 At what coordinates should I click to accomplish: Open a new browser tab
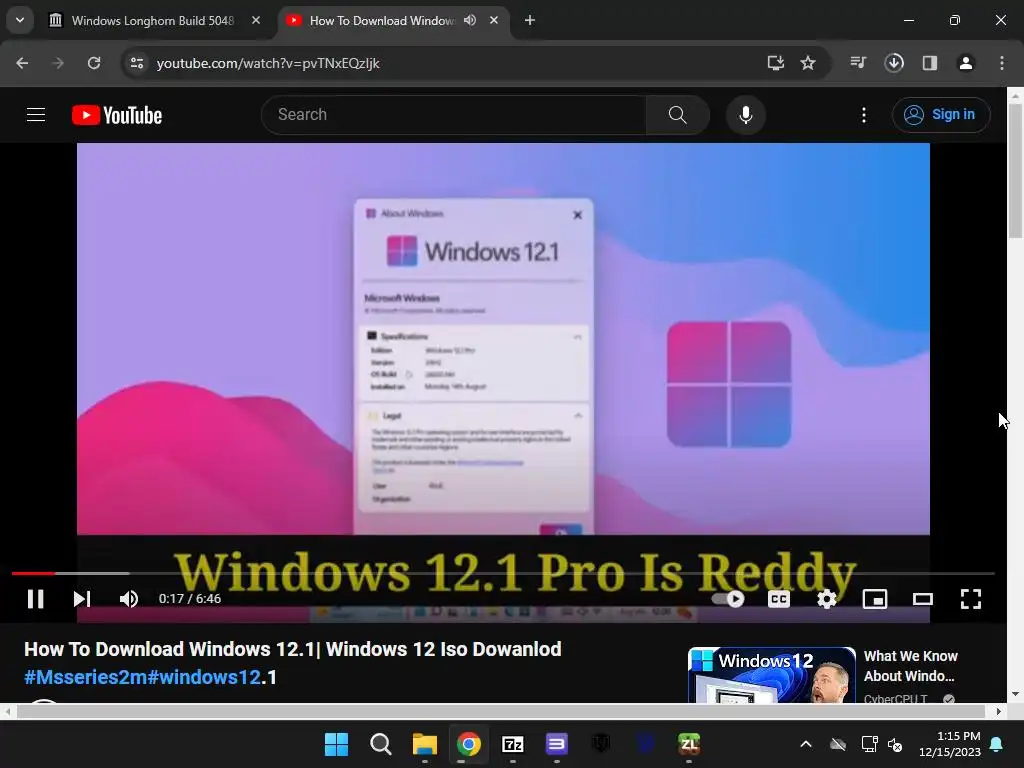[x=530, y=21]
